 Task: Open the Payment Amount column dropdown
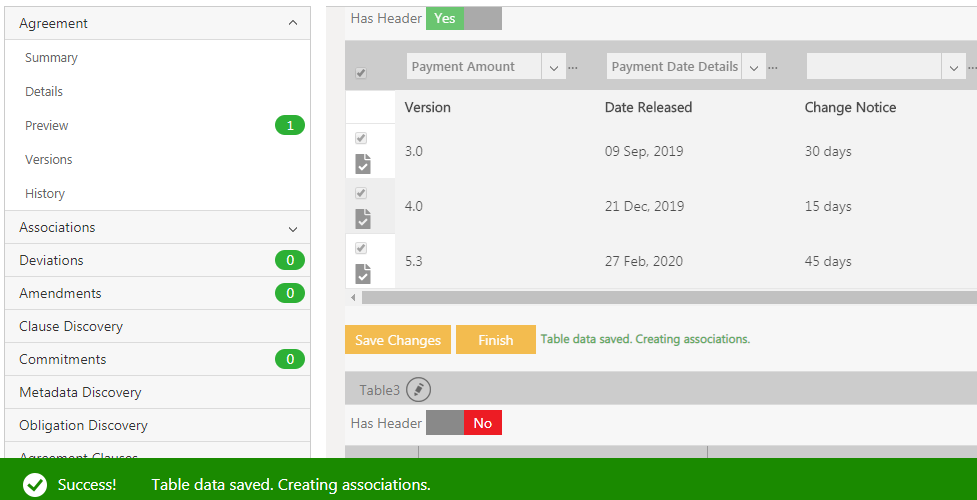click(554, 67)
